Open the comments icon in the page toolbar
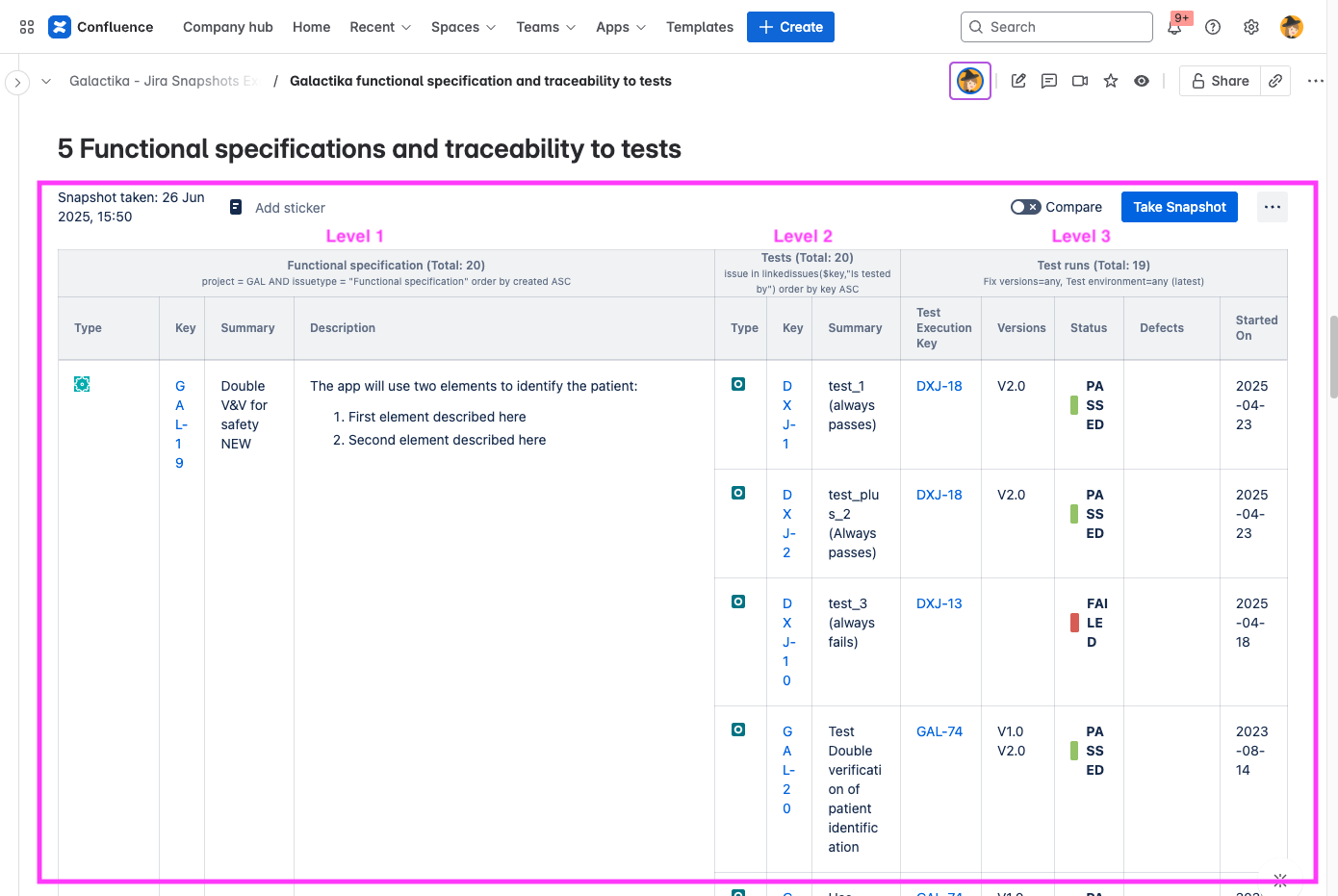Image resolution: width=1338 pixels, height=896 pixels. coord(1048,81)
